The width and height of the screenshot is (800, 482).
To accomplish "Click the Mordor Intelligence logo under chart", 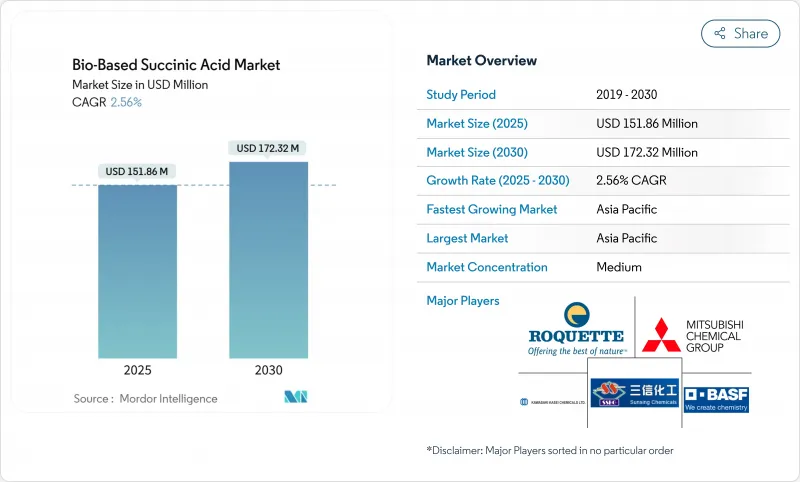I will [296, 398].
